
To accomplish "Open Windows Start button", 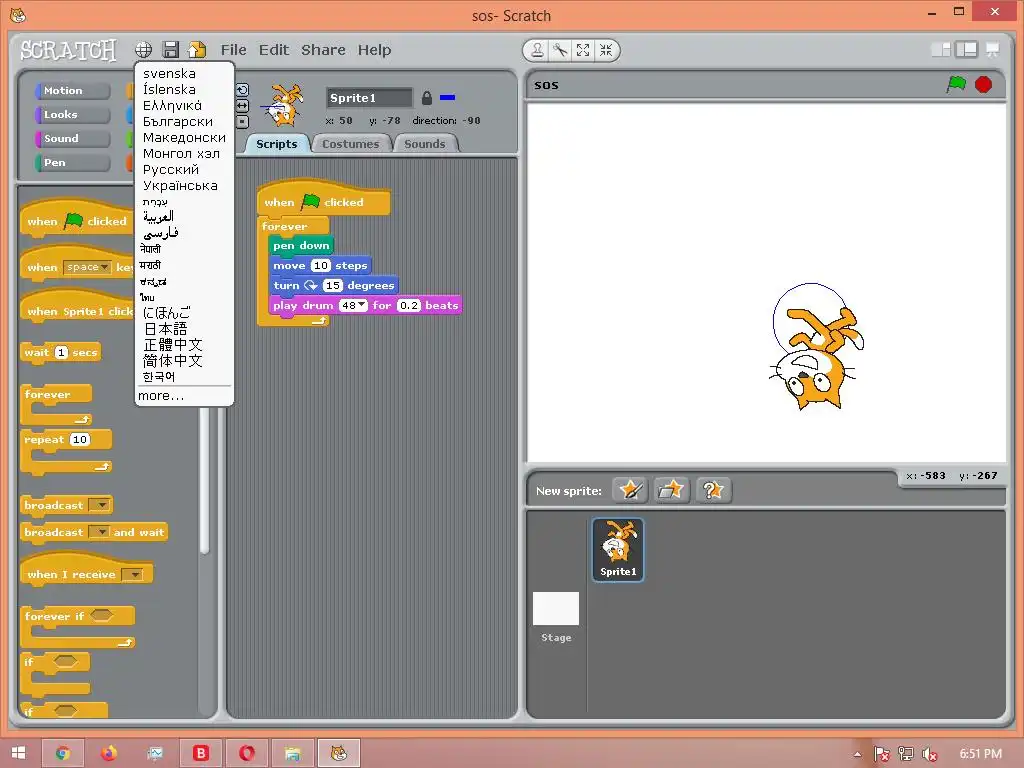I will click(18, 753).
